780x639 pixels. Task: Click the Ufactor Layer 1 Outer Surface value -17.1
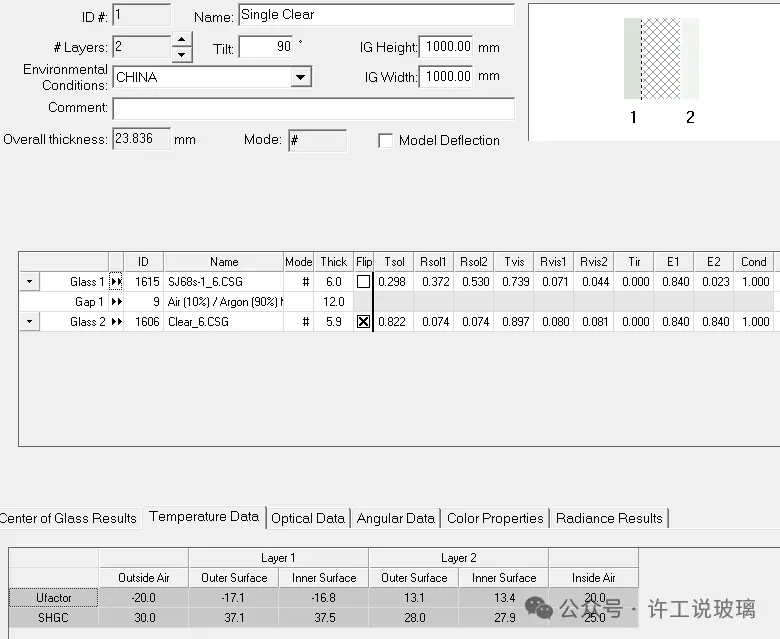[x=234, y=598]
